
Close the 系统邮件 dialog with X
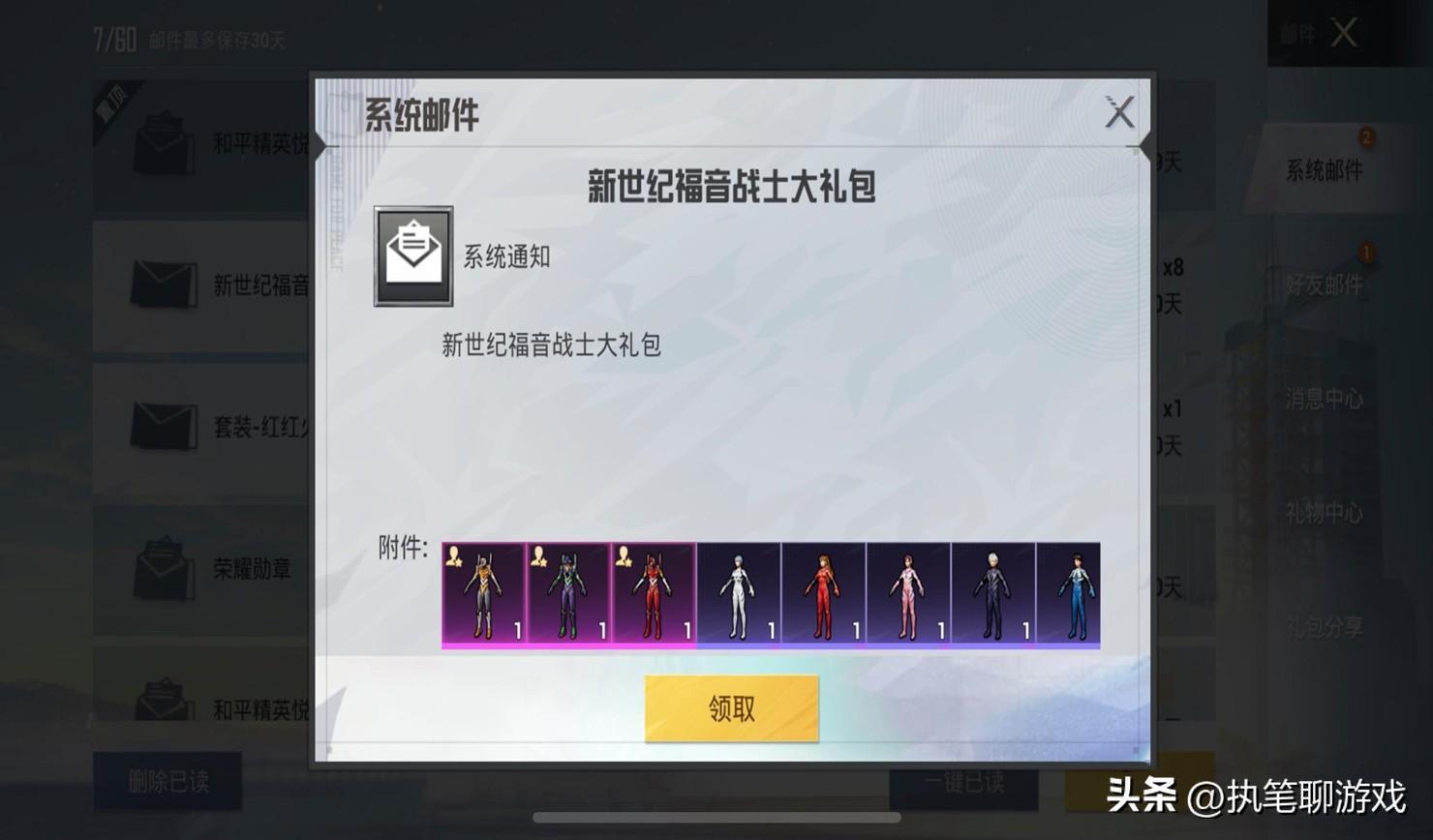point(1119,112)
